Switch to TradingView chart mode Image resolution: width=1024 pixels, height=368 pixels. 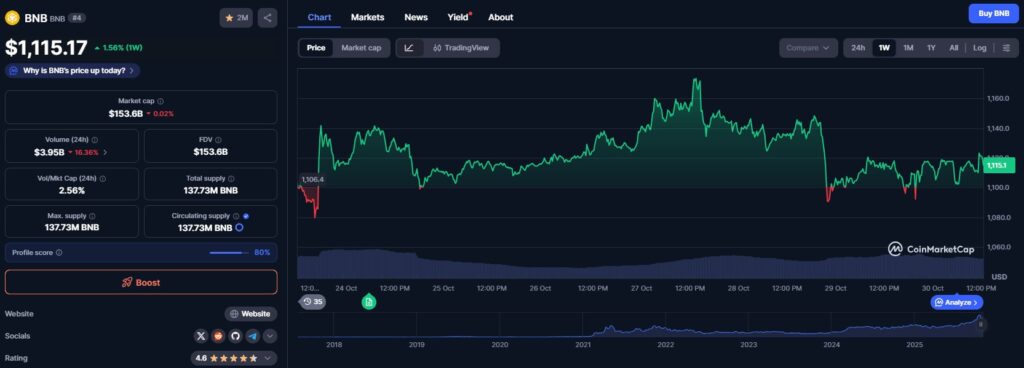click(460, 48)
